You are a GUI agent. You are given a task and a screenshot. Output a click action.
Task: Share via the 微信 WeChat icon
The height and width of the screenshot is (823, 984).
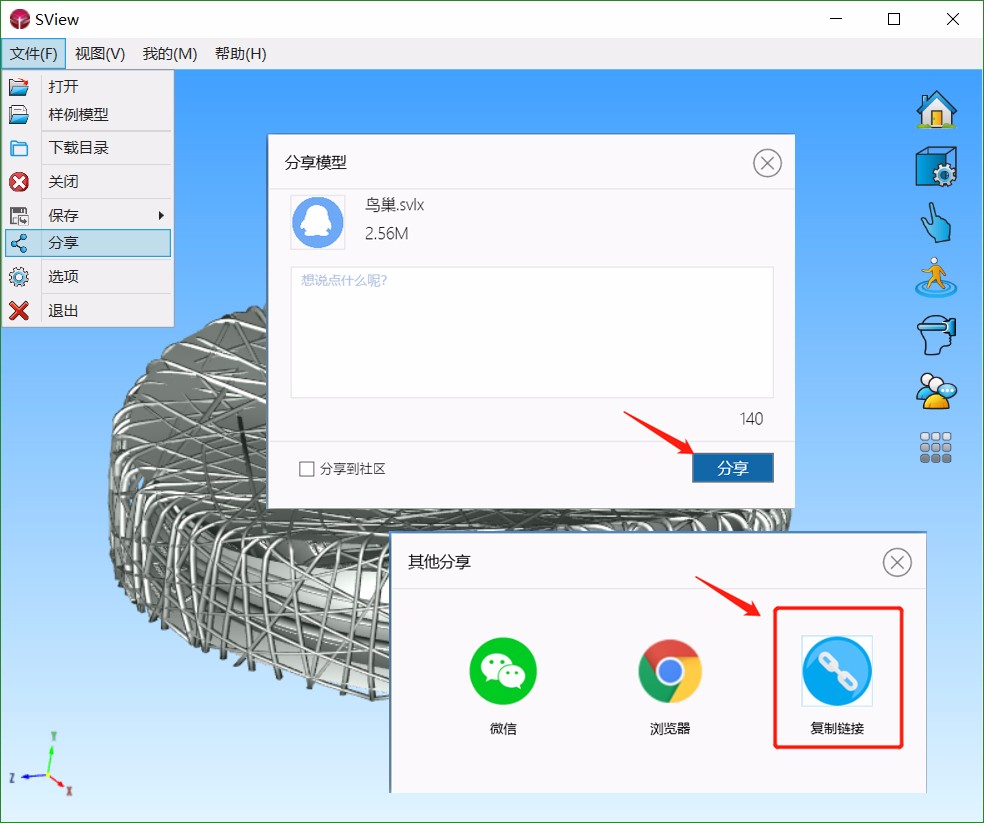tap(503, 671)
